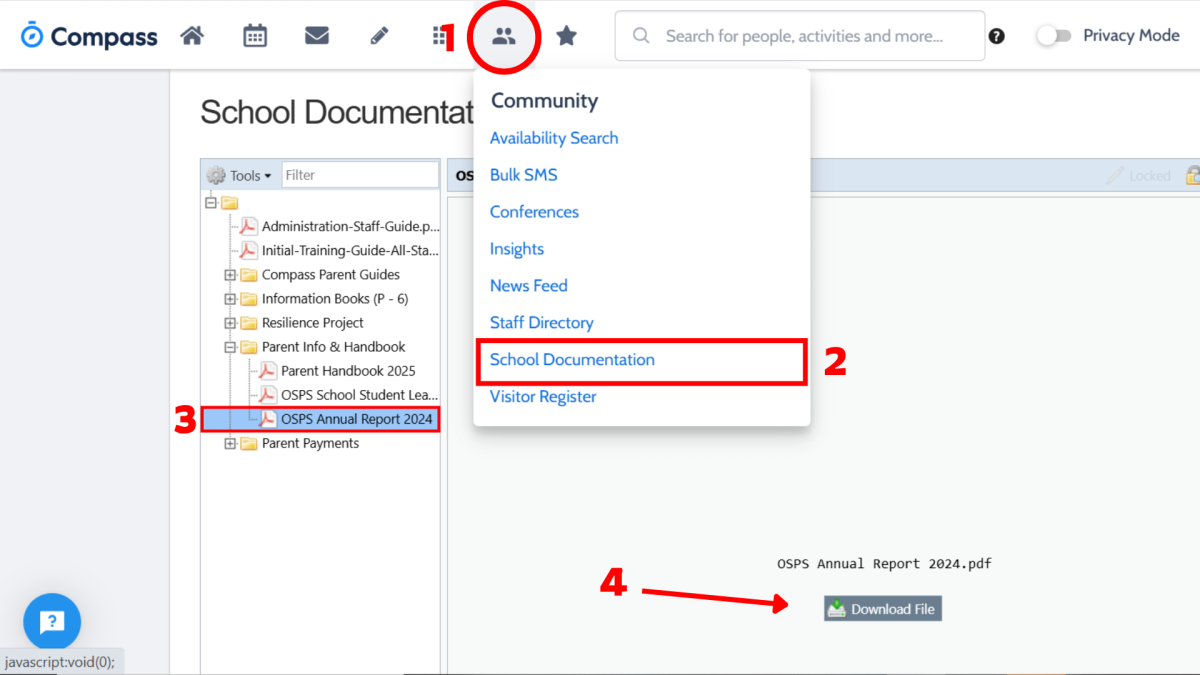This screenshot has width=1200, height=675.
Task: Expand the Compass Parent Guides folder
Action: pos(230,275)
